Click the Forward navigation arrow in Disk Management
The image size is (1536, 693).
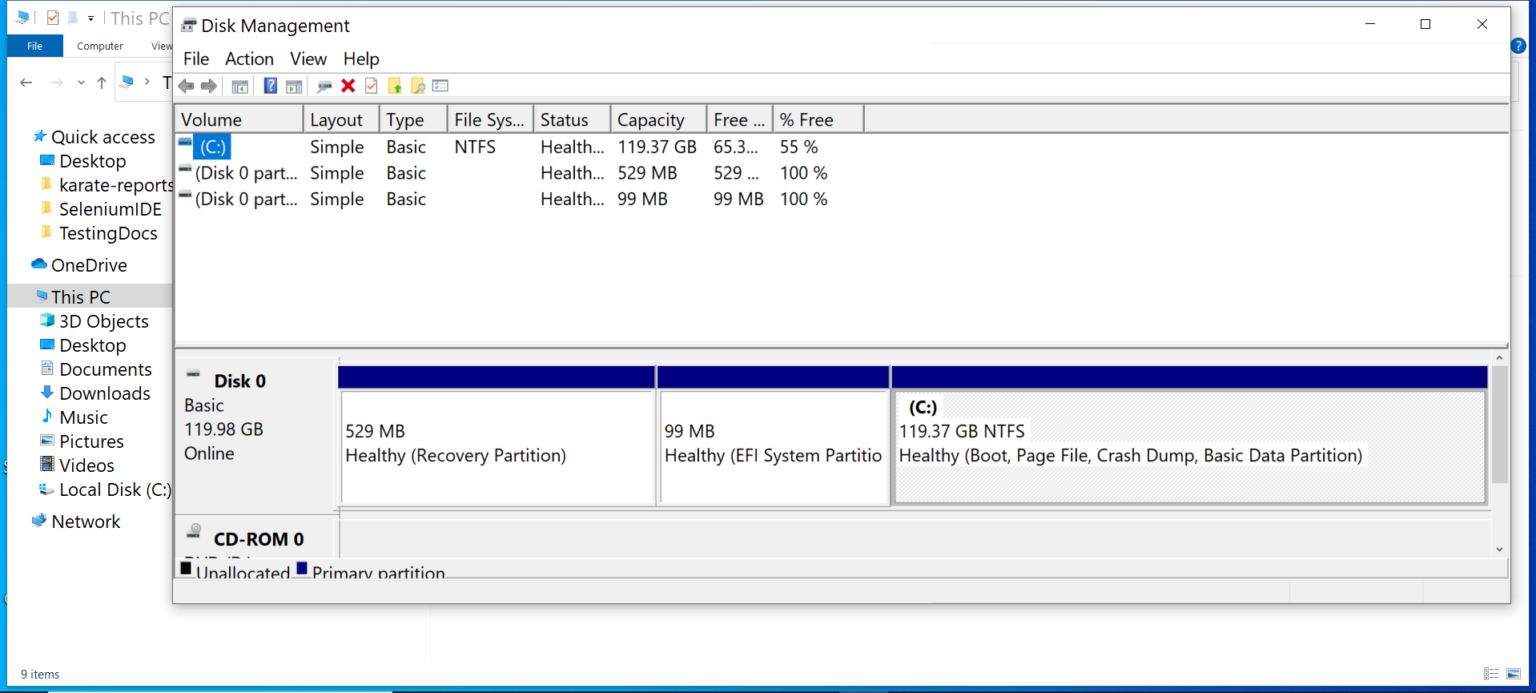pos(209,85)
